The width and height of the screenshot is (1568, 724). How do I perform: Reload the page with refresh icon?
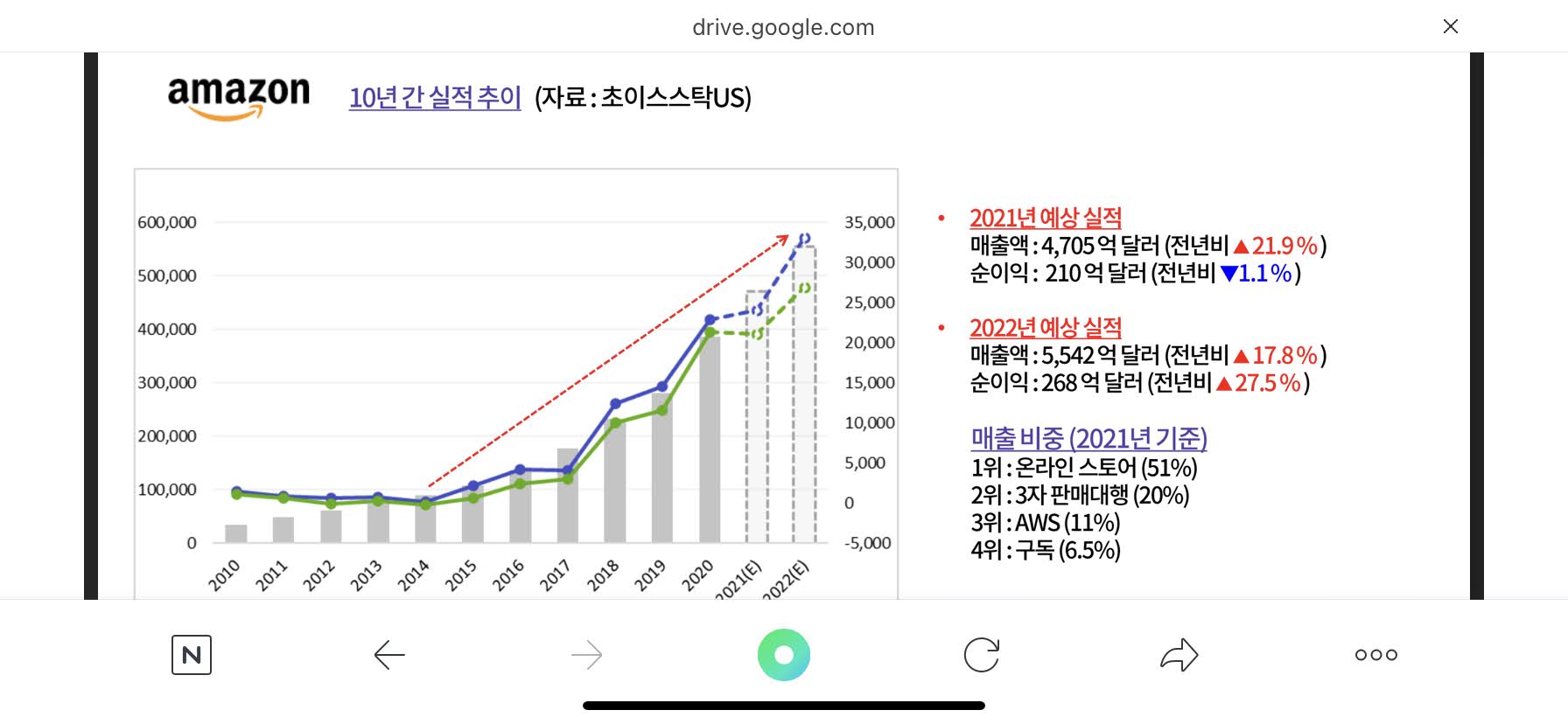982,655
